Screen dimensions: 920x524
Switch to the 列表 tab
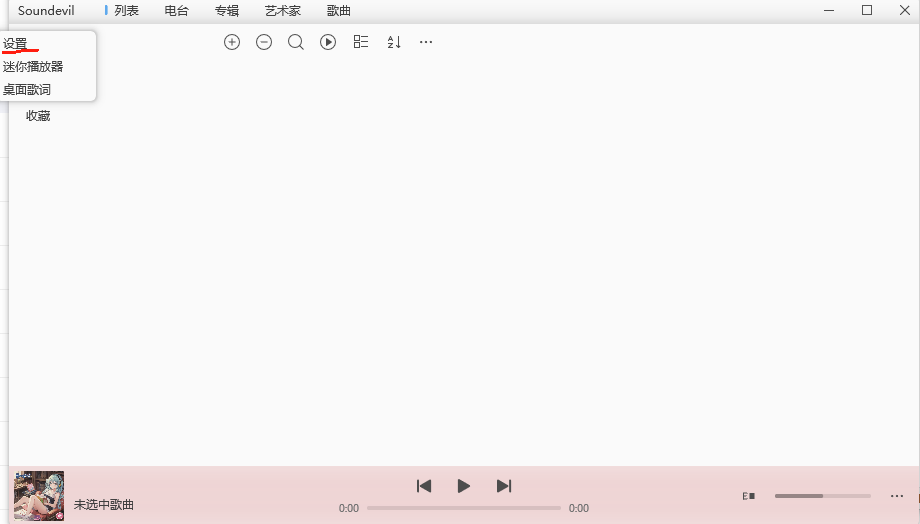[126, 11]
